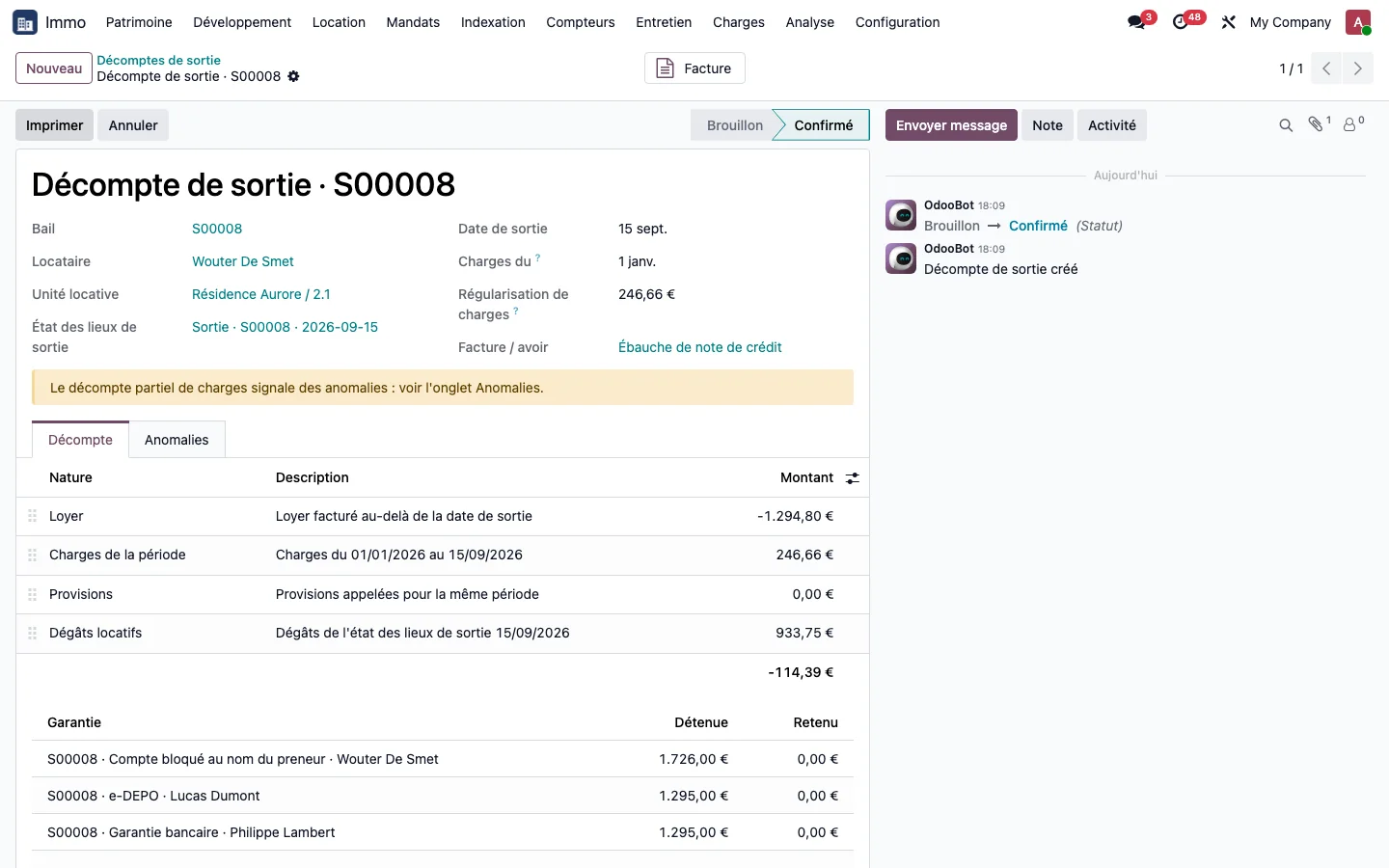Grab the Provisions row drag handle

[32, 594]
